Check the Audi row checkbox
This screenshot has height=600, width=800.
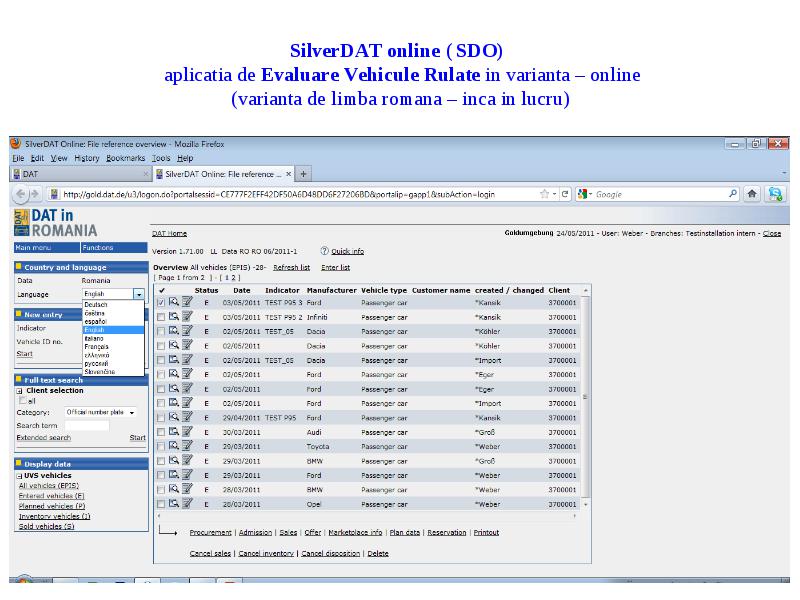[x=161, y=432]
